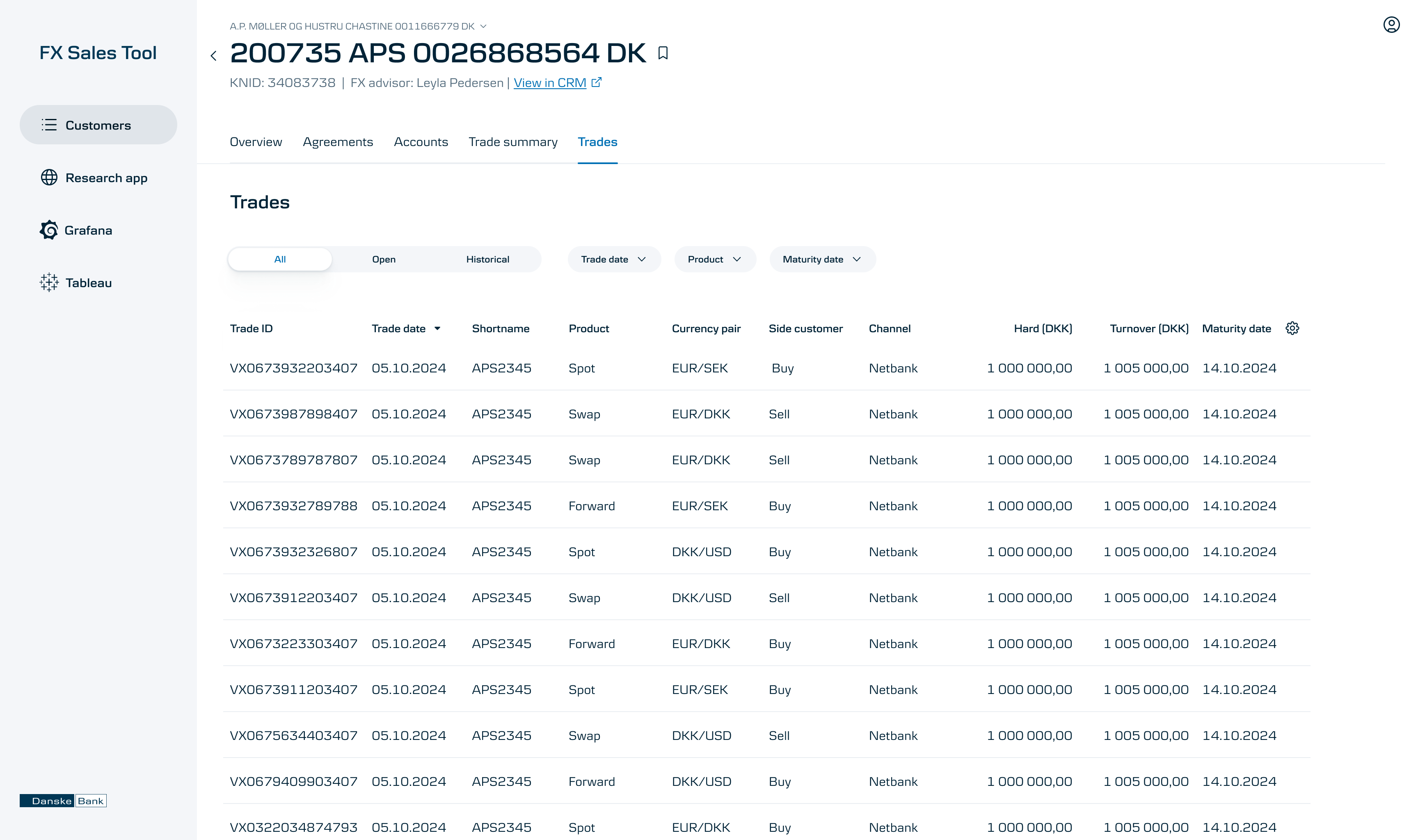
Task: Expand the A.P. Møller parent customer dropdown
Action: [x=483, y=27]
